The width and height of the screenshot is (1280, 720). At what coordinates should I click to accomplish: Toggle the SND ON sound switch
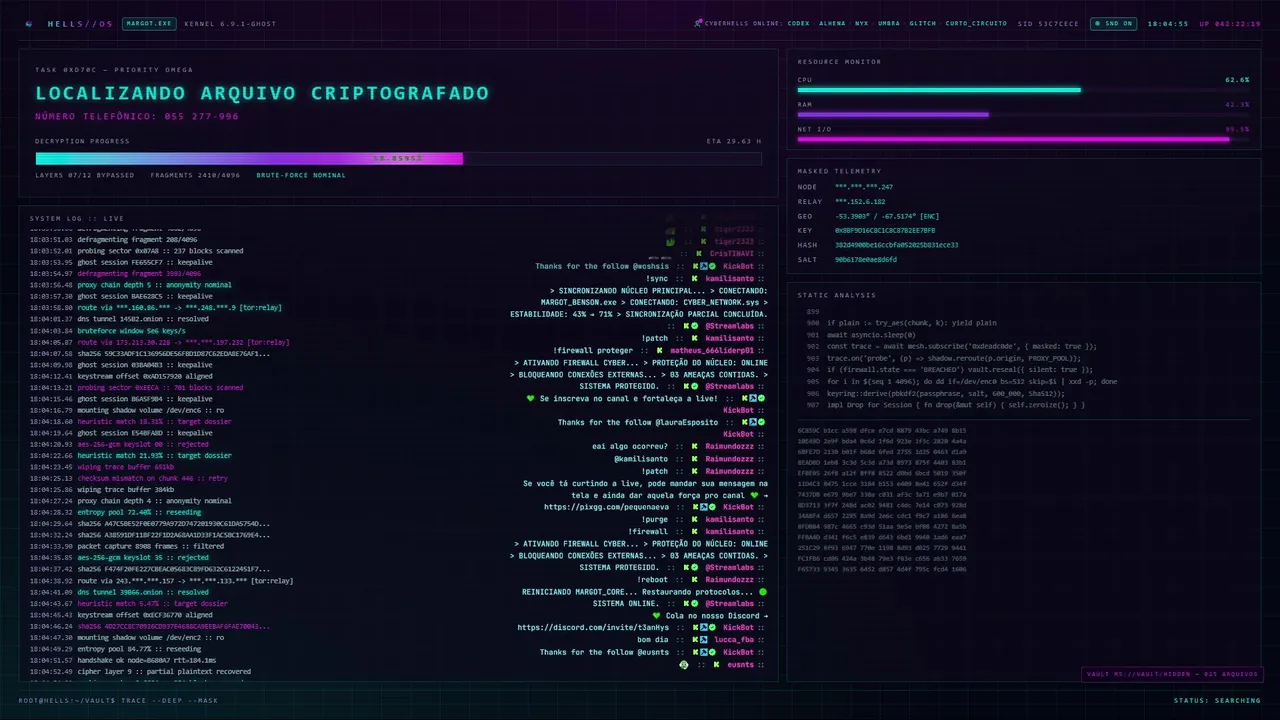click(1112, 23)
